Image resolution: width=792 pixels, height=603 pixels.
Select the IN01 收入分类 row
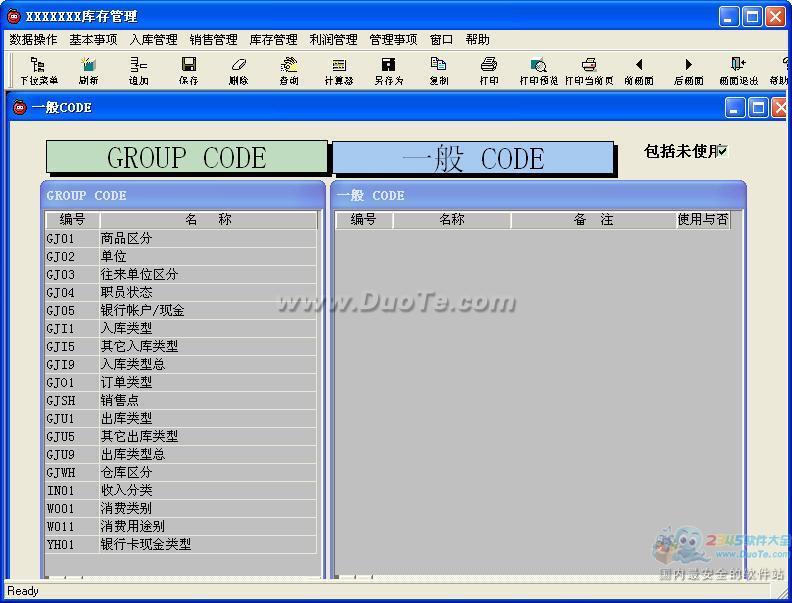click(x=181, y=491)
